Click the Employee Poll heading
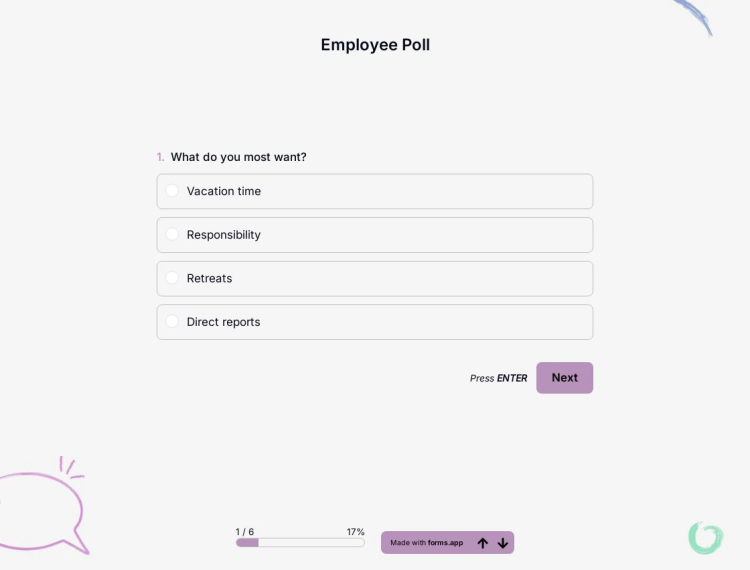 375,45
